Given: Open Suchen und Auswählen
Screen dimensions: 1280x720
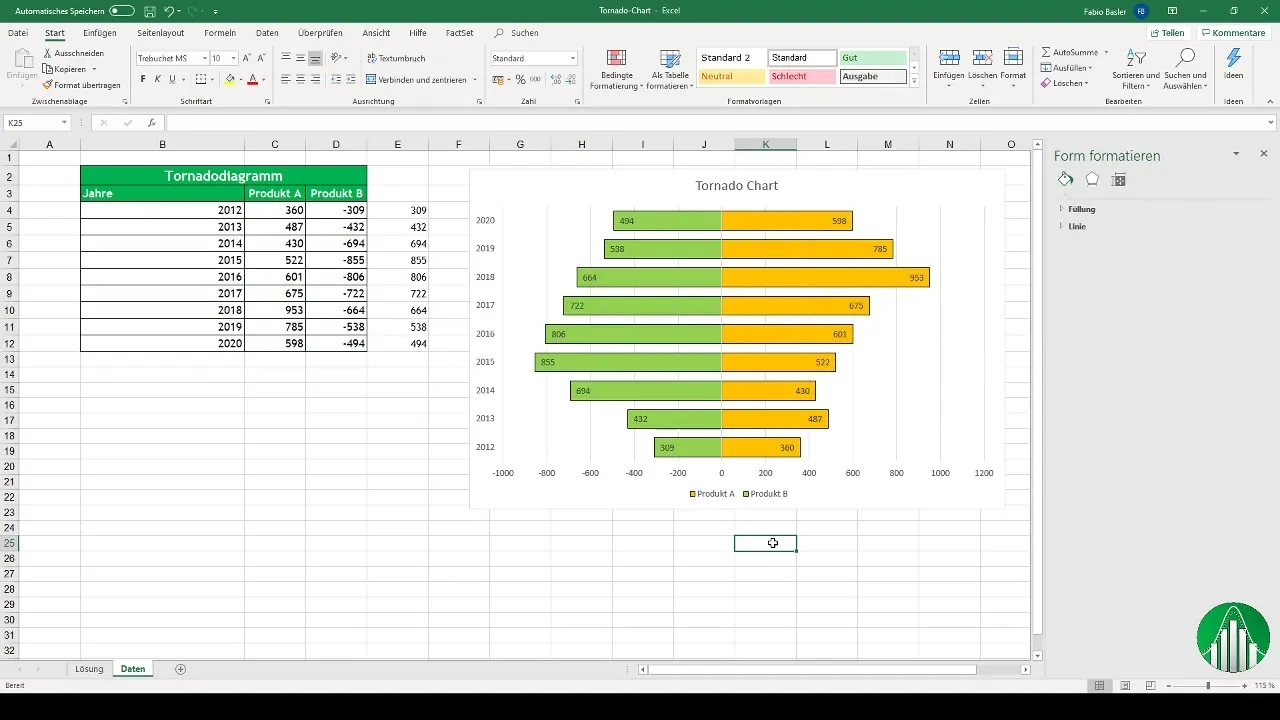Looking at the screenshot, I should click(1186, 69).
